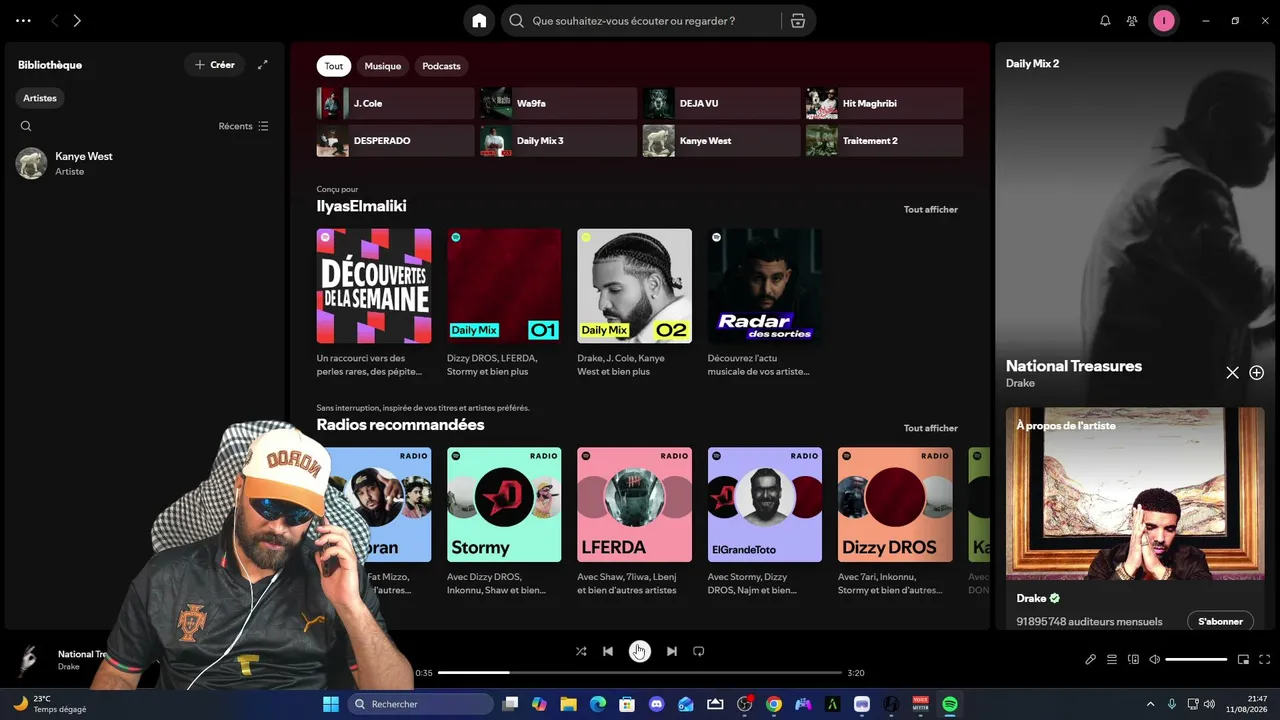This screenshot has width=1280, height=720.
Task: Click Tout afficher for Radios recommandées
Action: (x=931, y=428)
